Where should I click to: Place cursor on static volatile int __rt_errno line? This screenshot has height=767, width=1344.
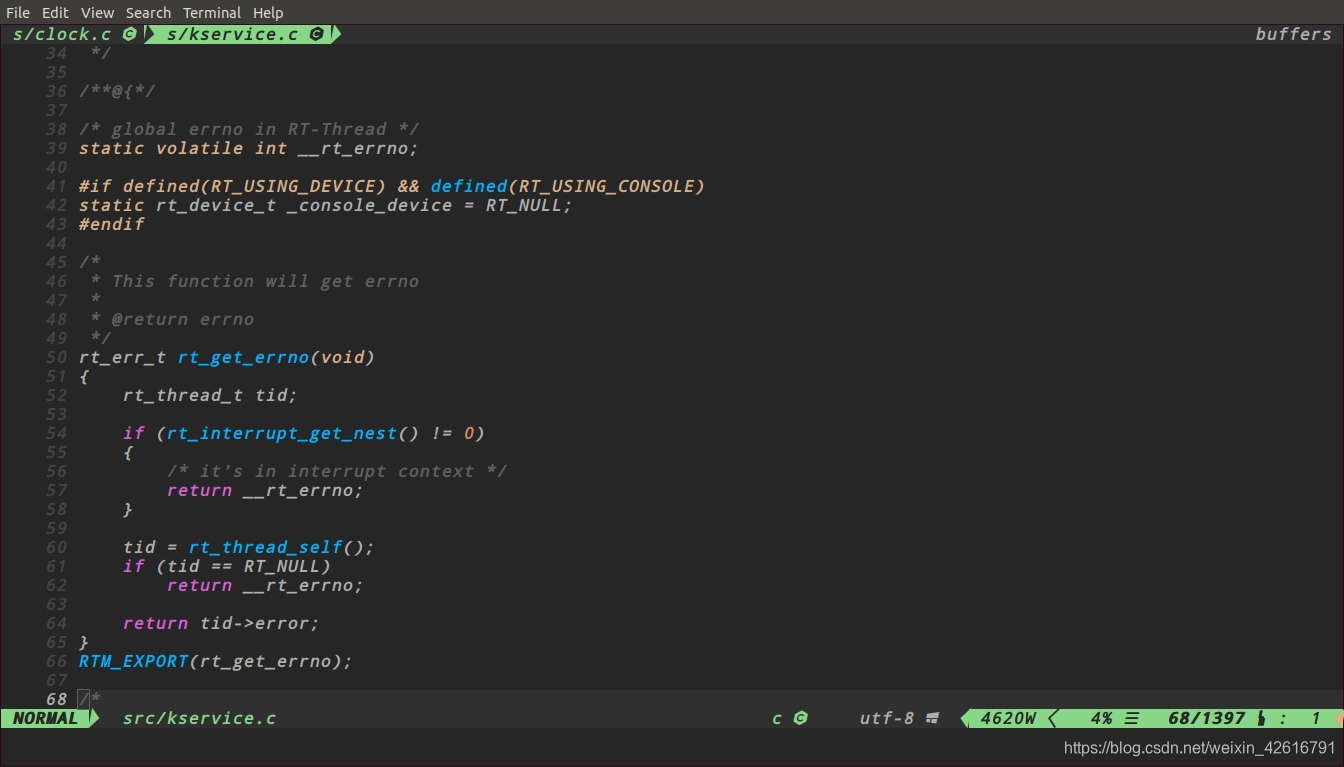click(x=248, y=148)
